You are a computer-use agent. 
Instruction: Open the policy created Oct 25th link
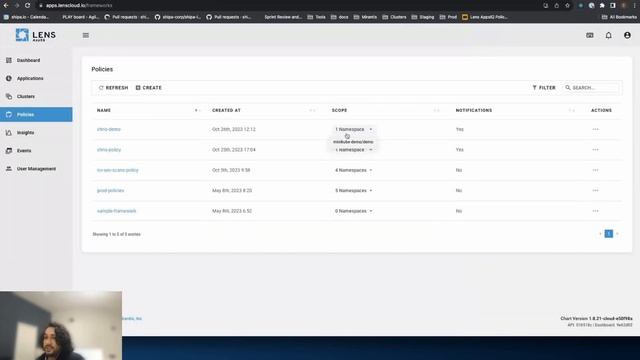click(109, 149)
